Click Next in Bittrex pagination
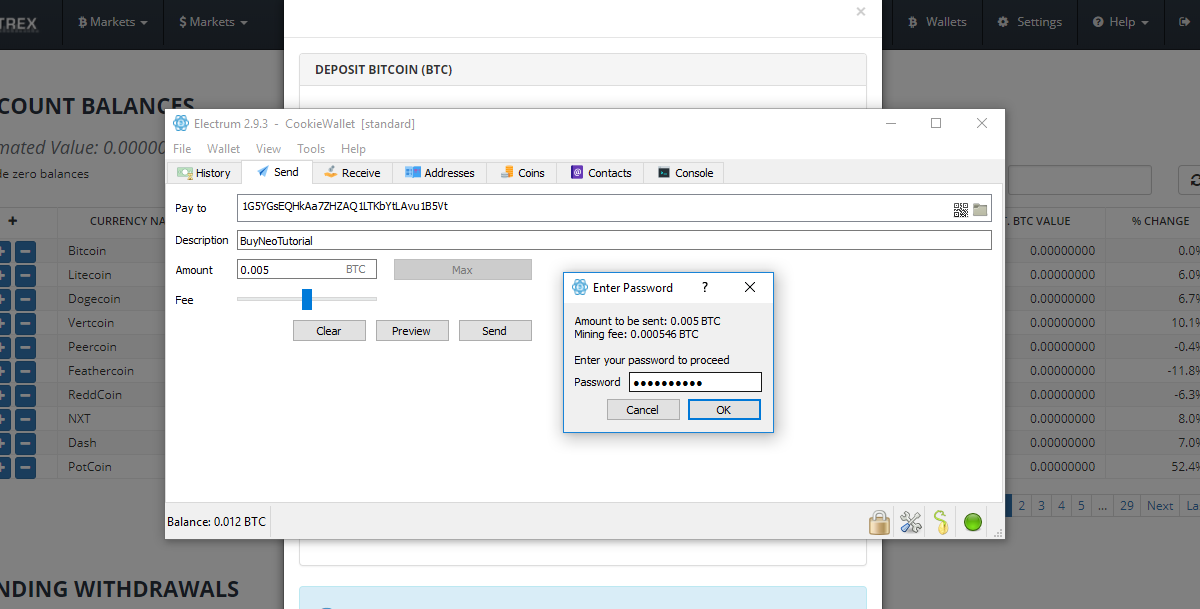This screenshot has height=609, width=1200. coord(1160,506)
